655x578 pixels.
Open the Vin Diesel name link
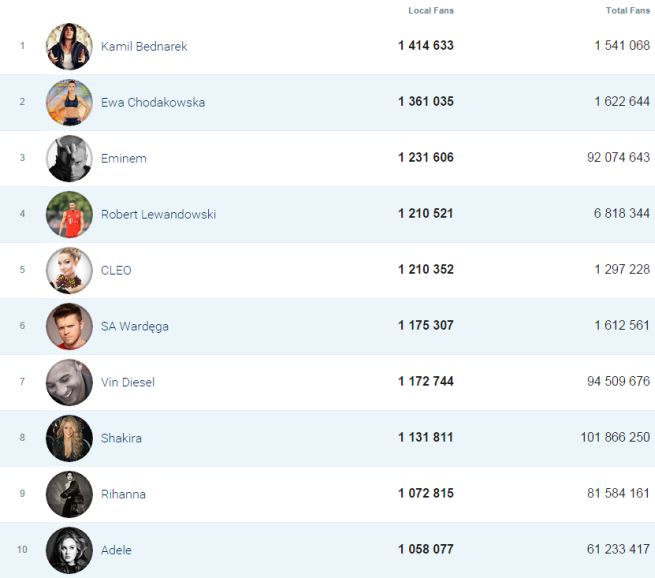coord(128,383)
